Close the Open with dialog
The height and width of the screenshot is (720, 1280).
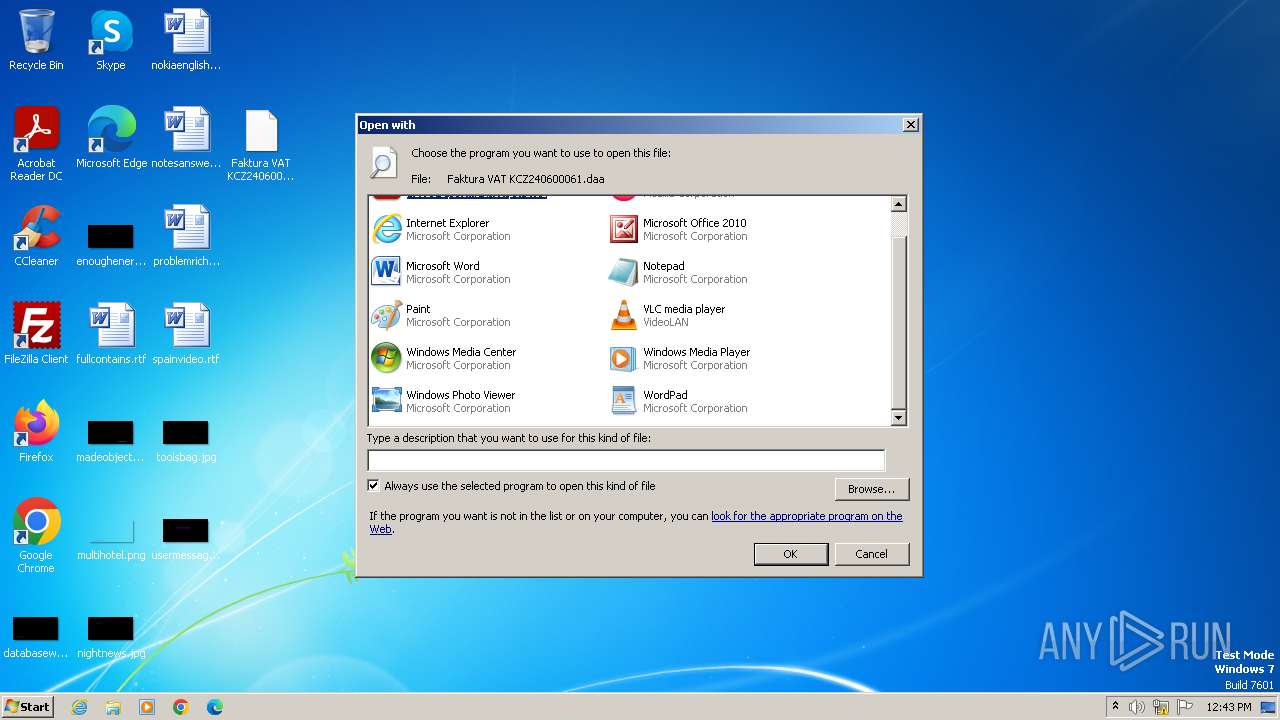point(910,125)
